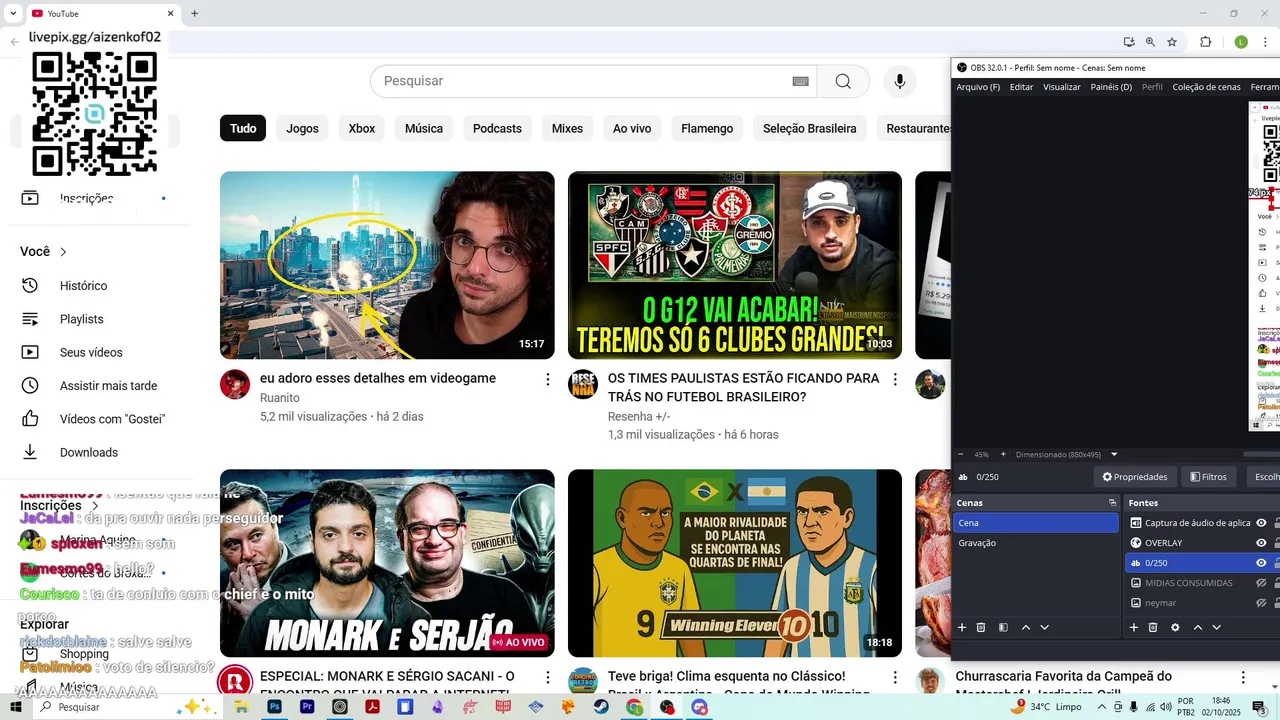This screenshot has height=720, width=1280.
Task: Open Painéis menu in OBS
Action: coord(1111,87)
